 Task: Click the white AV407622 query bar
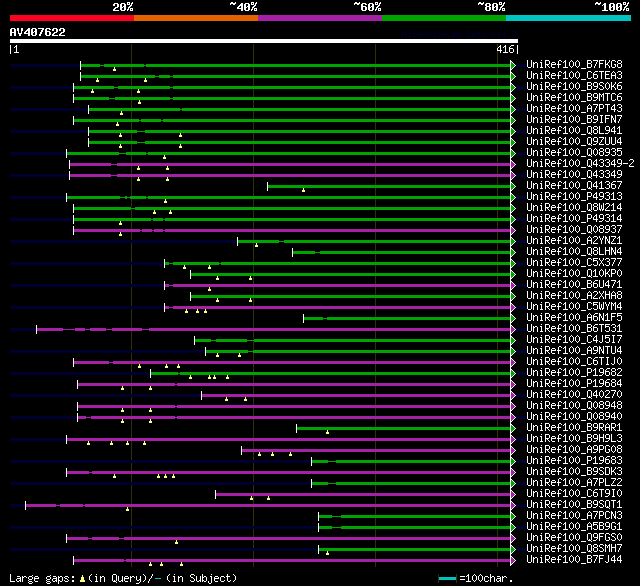click(264, 41)
